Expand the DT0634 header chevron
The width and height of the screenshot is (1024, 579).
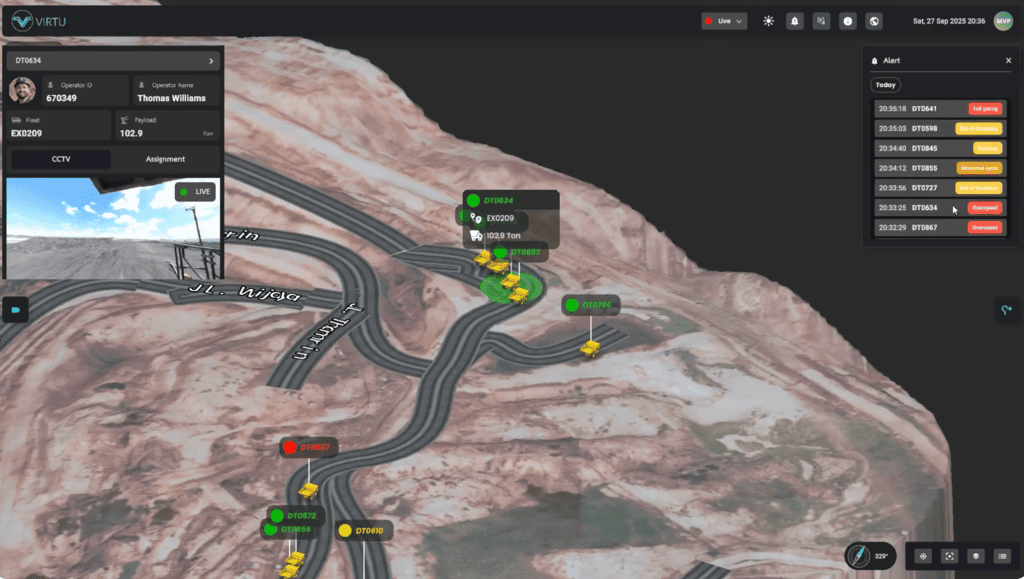point(210,62)
